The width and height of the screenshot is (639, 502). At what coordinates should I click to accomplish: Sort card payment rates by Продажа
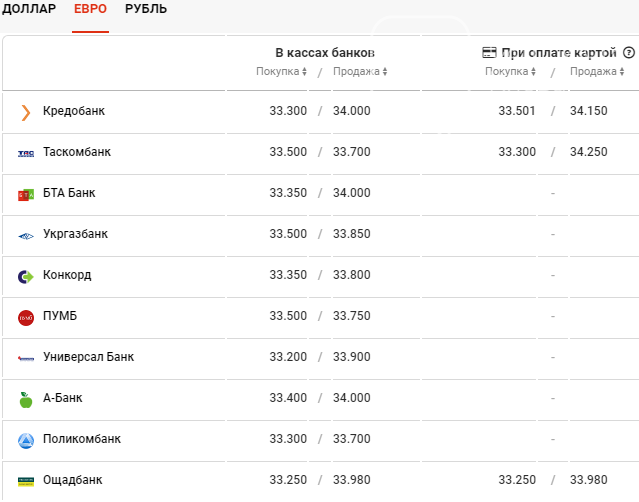coord(597,72)
